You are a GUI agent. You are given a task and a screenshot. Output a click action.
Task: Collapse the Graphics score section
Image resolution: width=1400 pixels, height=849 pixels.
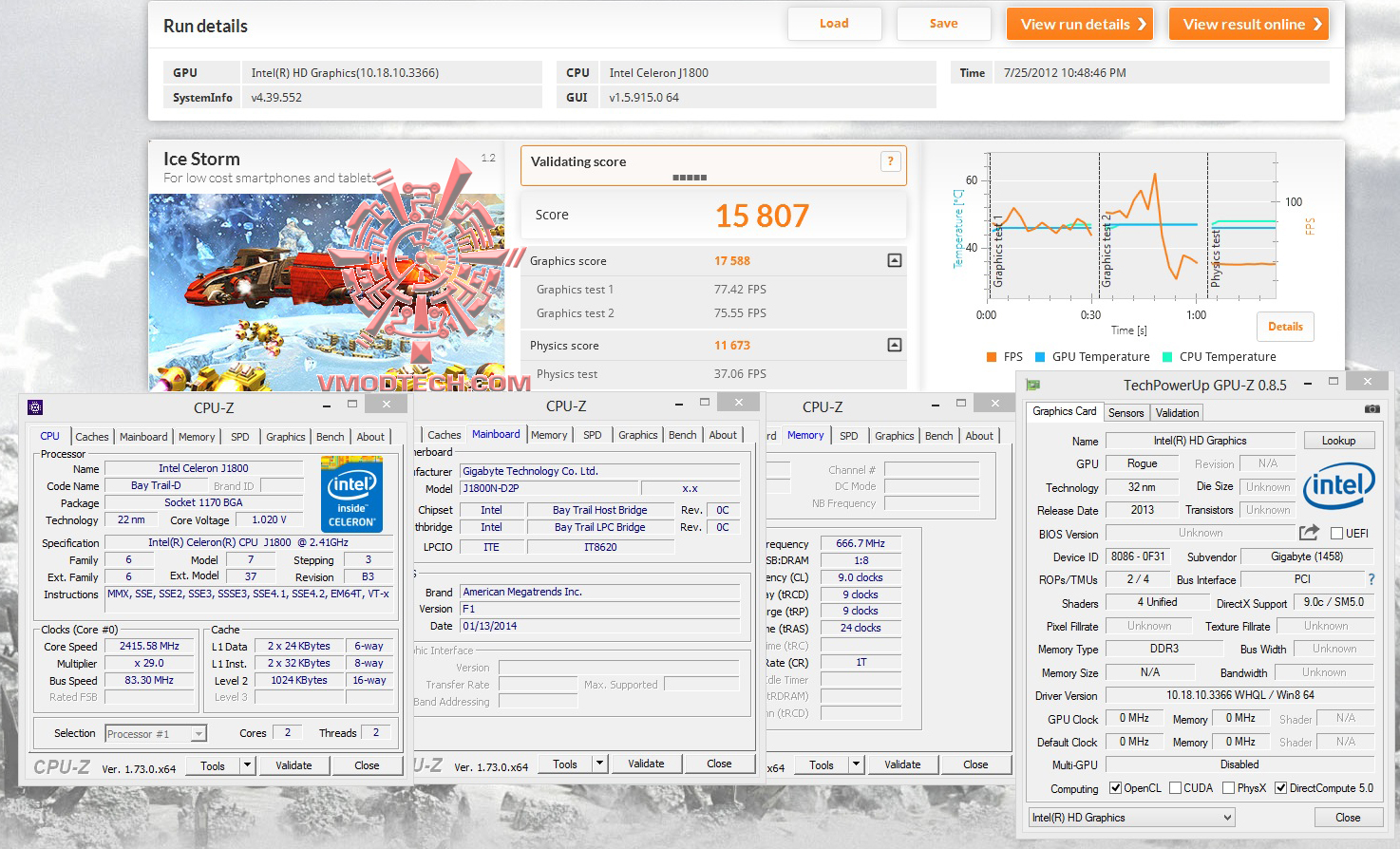click(x=894, y=260)
